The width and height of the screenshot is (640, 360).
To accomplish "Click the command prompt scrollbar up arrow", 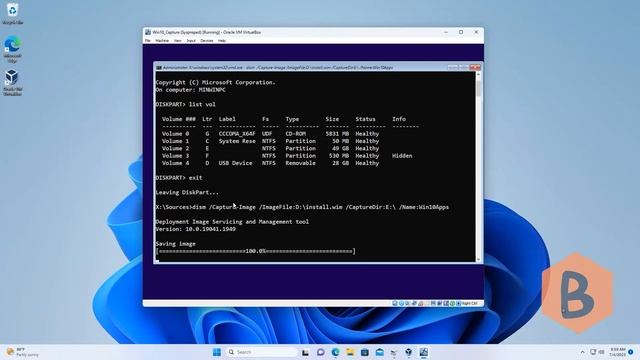I will pyautogui.click(x=478, y=74).
